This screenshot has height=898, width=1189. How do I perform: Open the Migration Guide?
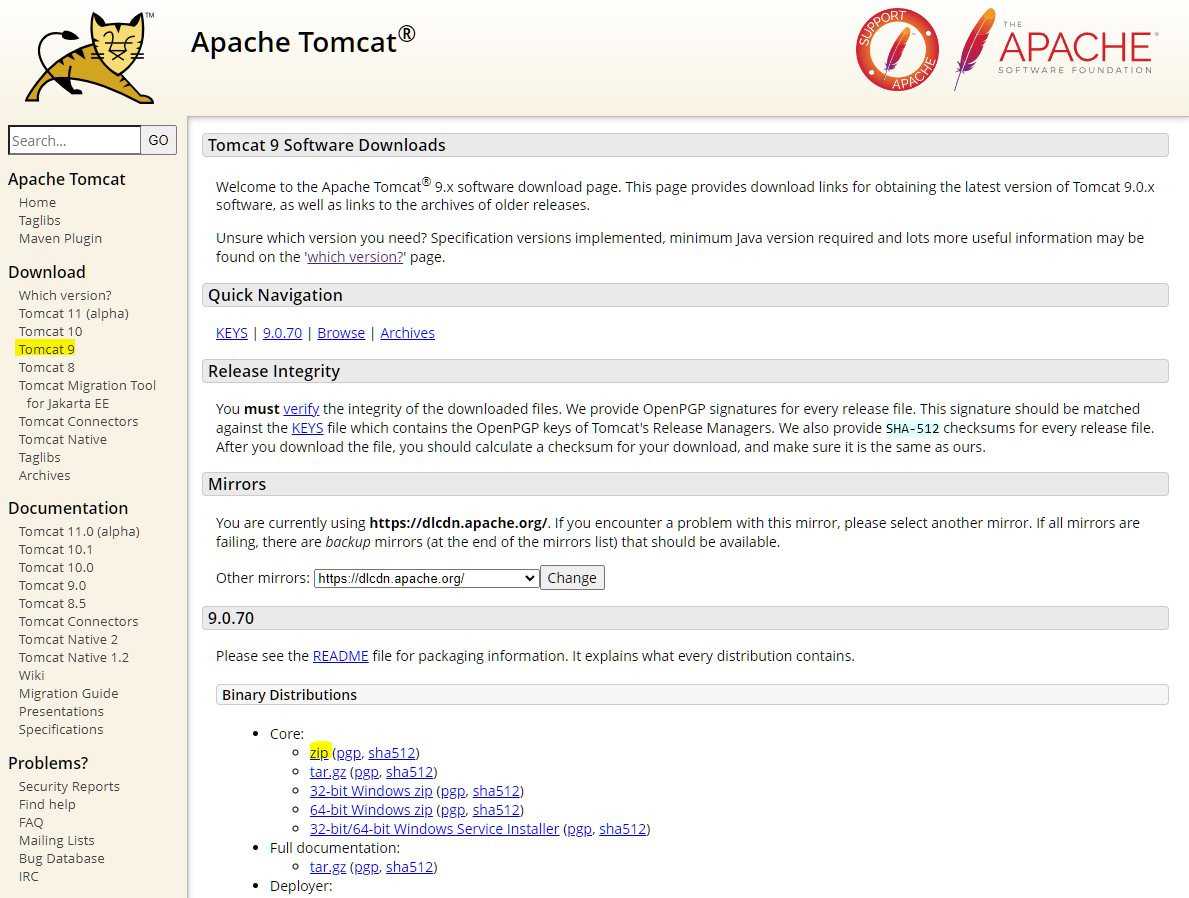68,693
